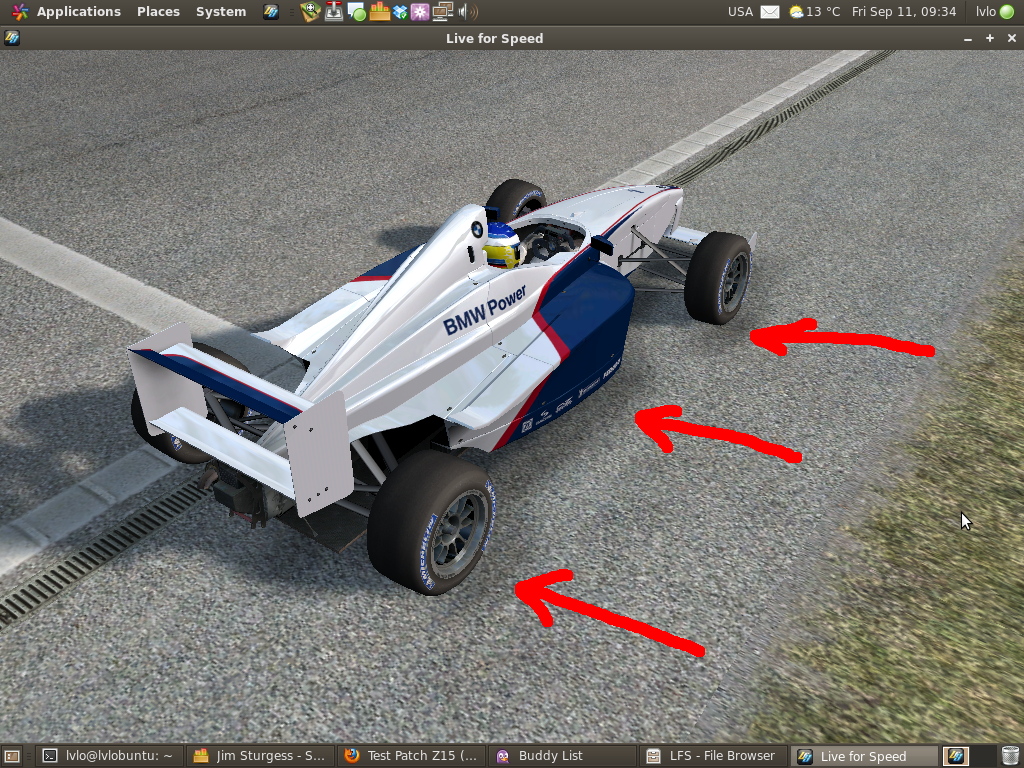Launch Live for Speed from panel launcher
Viewport: 1024px width, 768px height.
[271, 12]
